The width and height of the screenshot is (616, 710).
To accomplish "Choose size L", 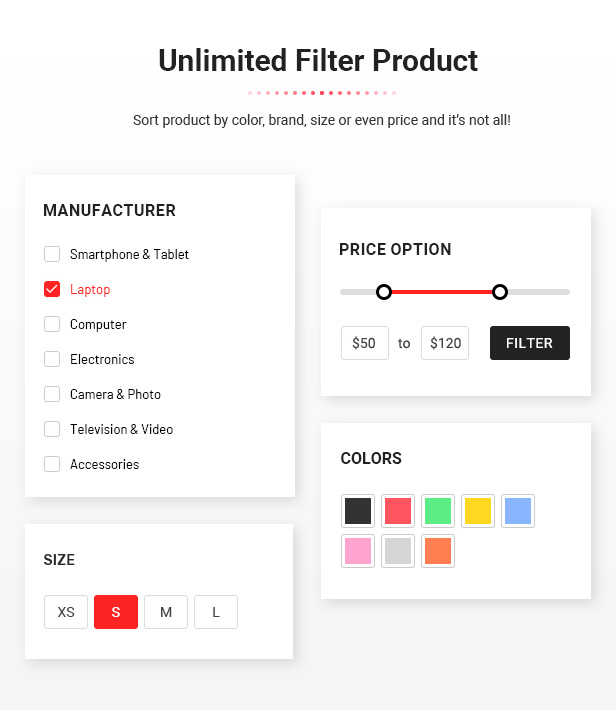I will 216,612.
